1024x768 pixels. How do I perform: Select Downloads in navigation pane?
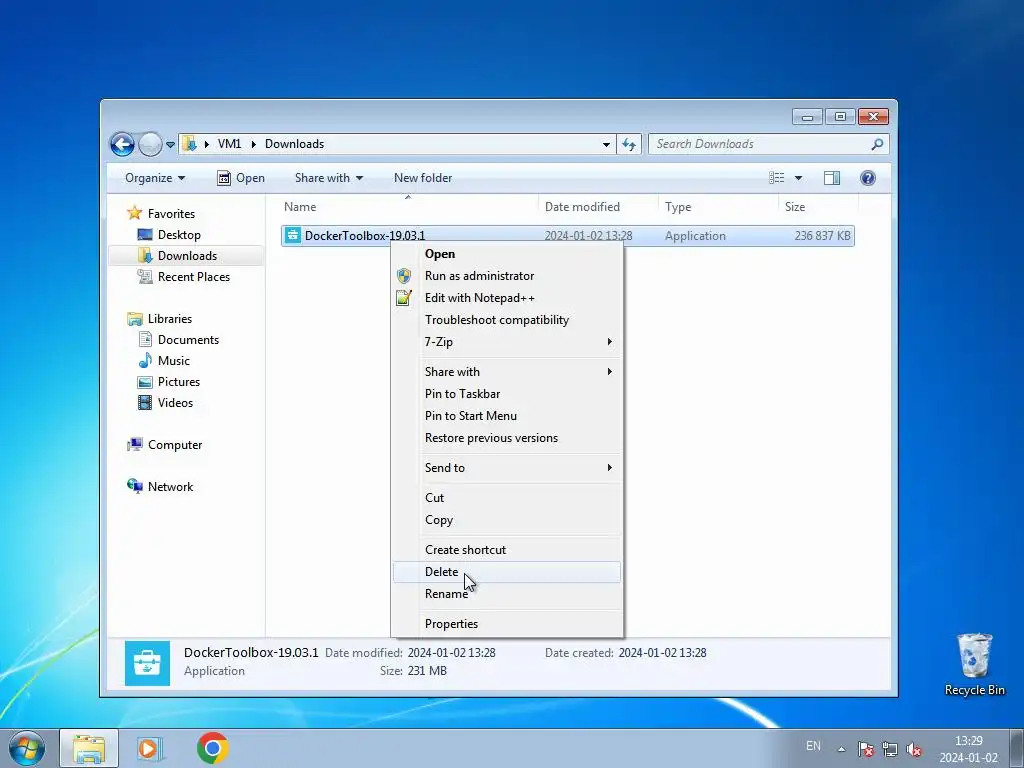click(x=187, y=256)
